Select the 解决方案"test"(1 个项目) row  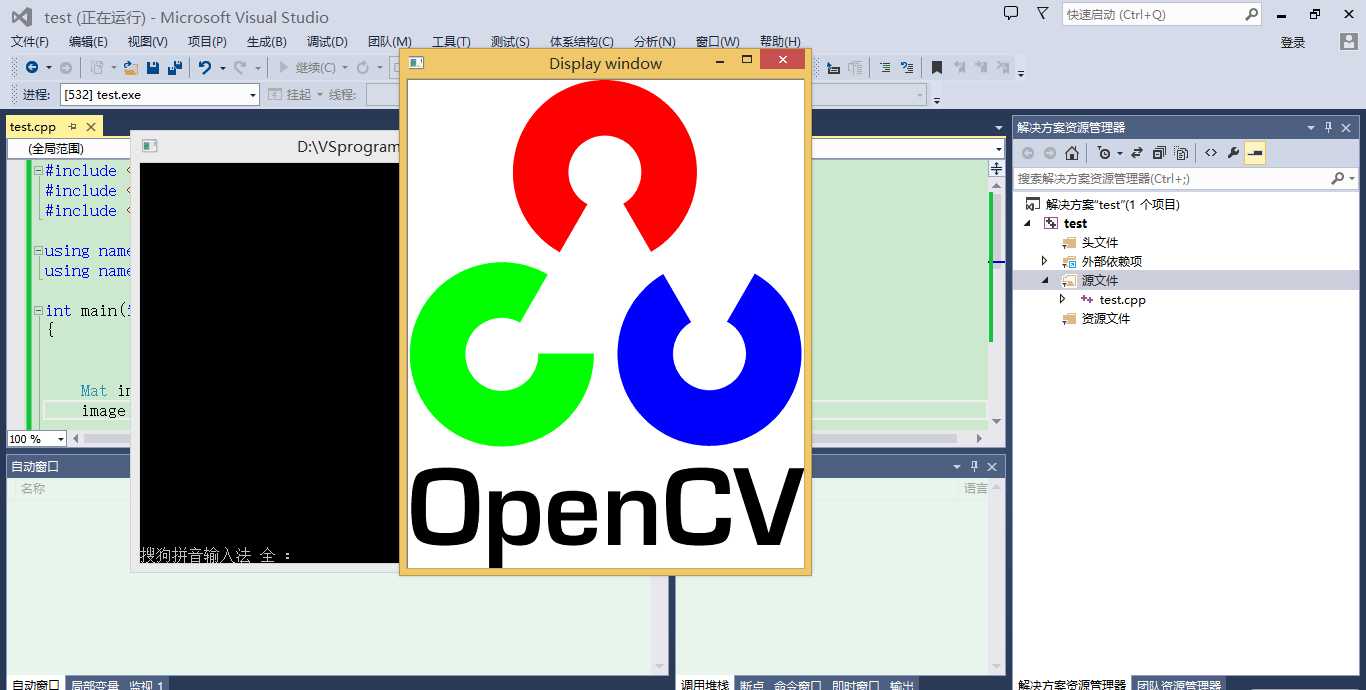pos(1113,204)
